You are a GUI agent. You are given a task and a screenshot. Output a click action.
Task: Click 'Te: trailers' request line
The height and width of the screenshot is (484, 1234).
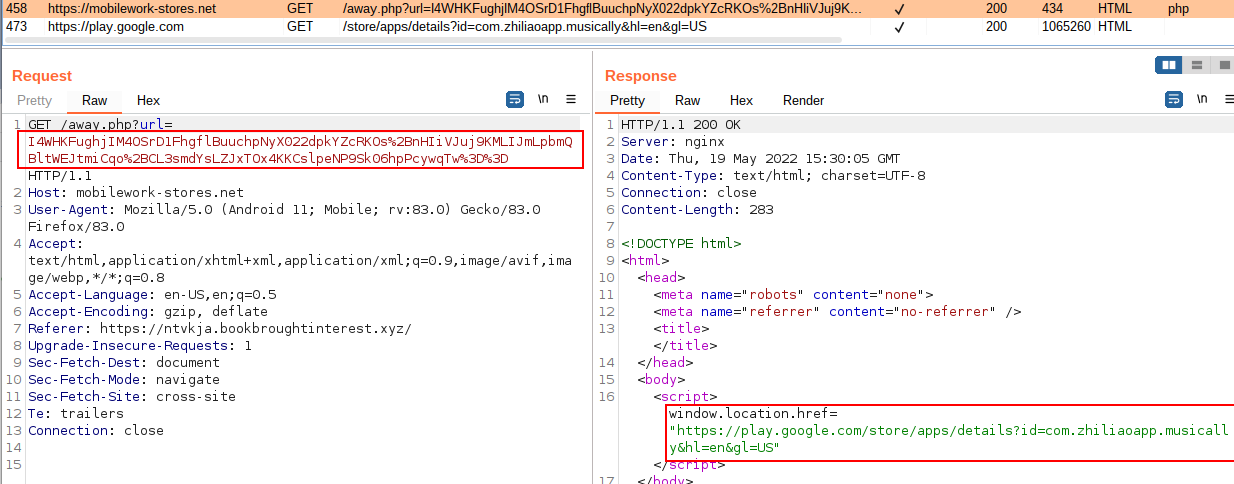pyautogui.click(x=76, y=414)
